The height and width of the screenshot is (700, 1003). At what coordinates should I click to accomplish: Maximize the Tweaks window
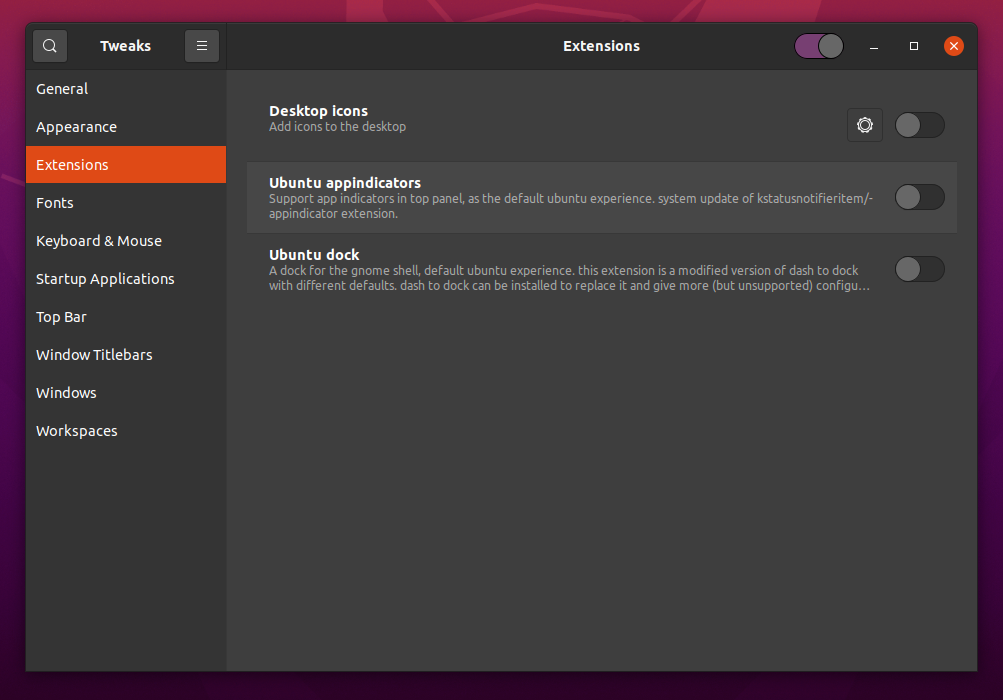pos(913,46)
